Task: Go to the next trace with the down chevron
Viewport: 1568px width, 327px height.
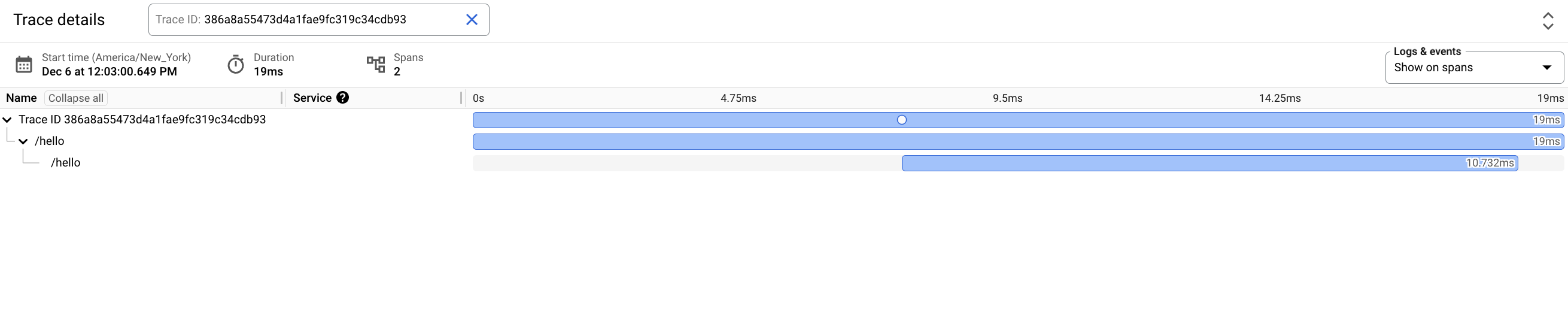Action: (1547, 27)
